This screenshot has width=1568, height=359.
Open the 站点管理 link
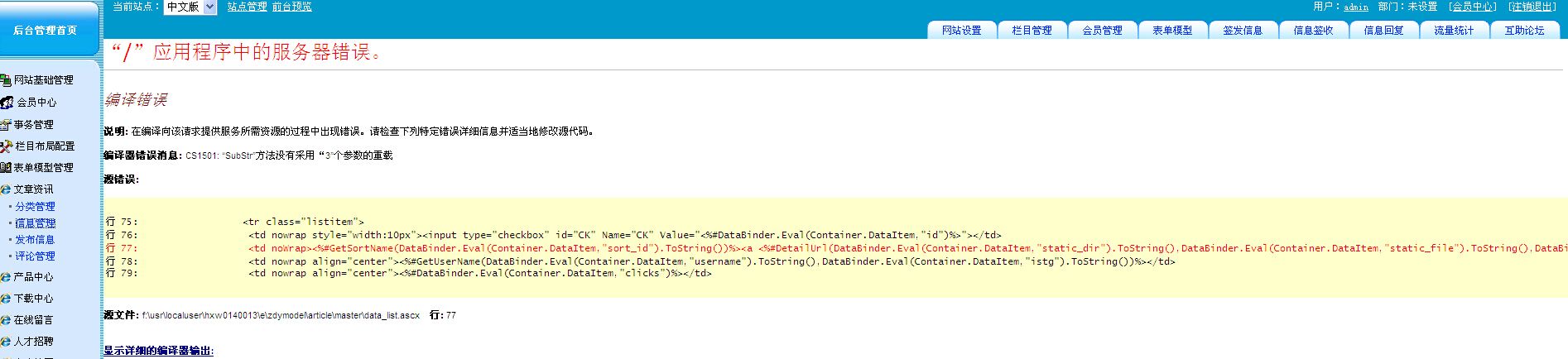247,7
